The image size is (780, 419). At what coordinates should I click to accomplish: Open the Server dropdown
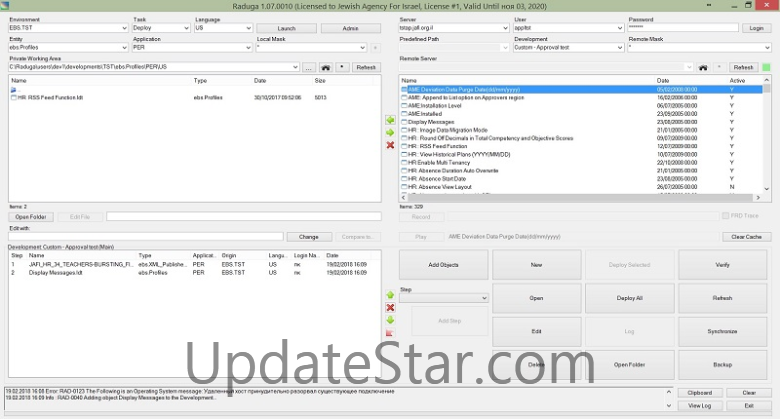(x=454, y=28)
